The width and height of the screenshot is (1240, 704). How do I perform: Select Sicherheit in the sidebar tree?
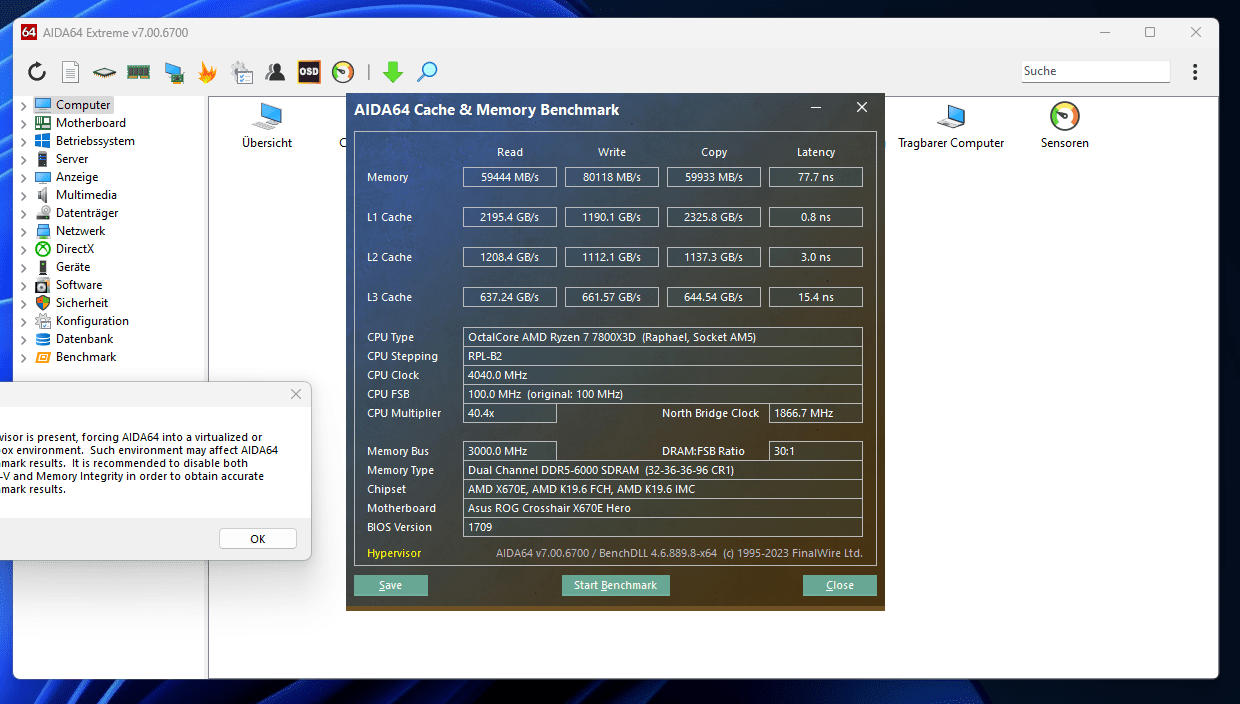click(x=82, y=303)
